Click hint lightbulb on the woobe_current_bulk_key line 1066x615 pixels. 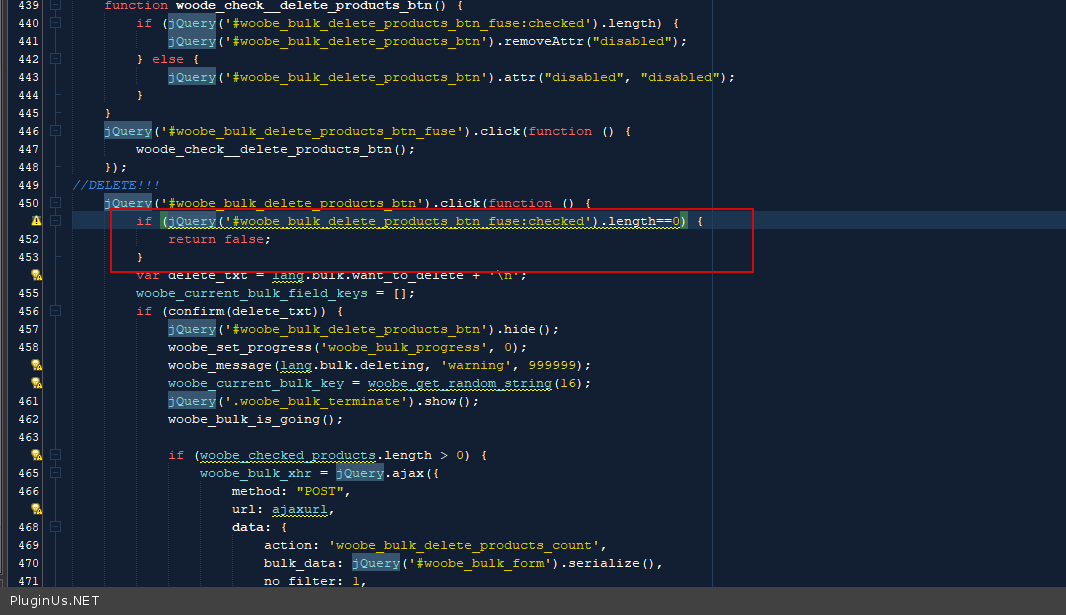pos(36,383)
